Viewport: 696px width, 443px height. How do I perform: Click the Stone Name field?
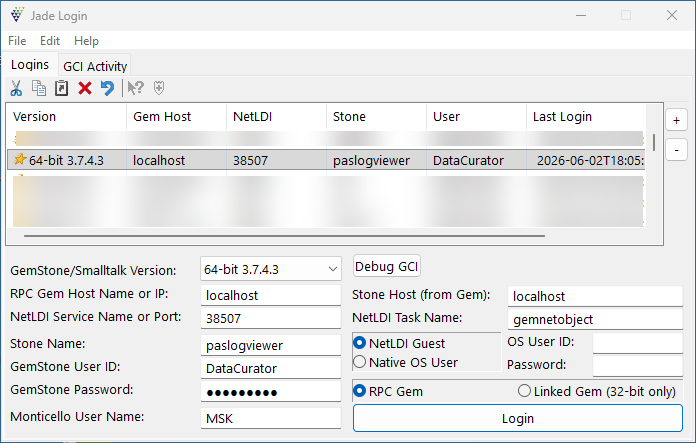point(270,345)
